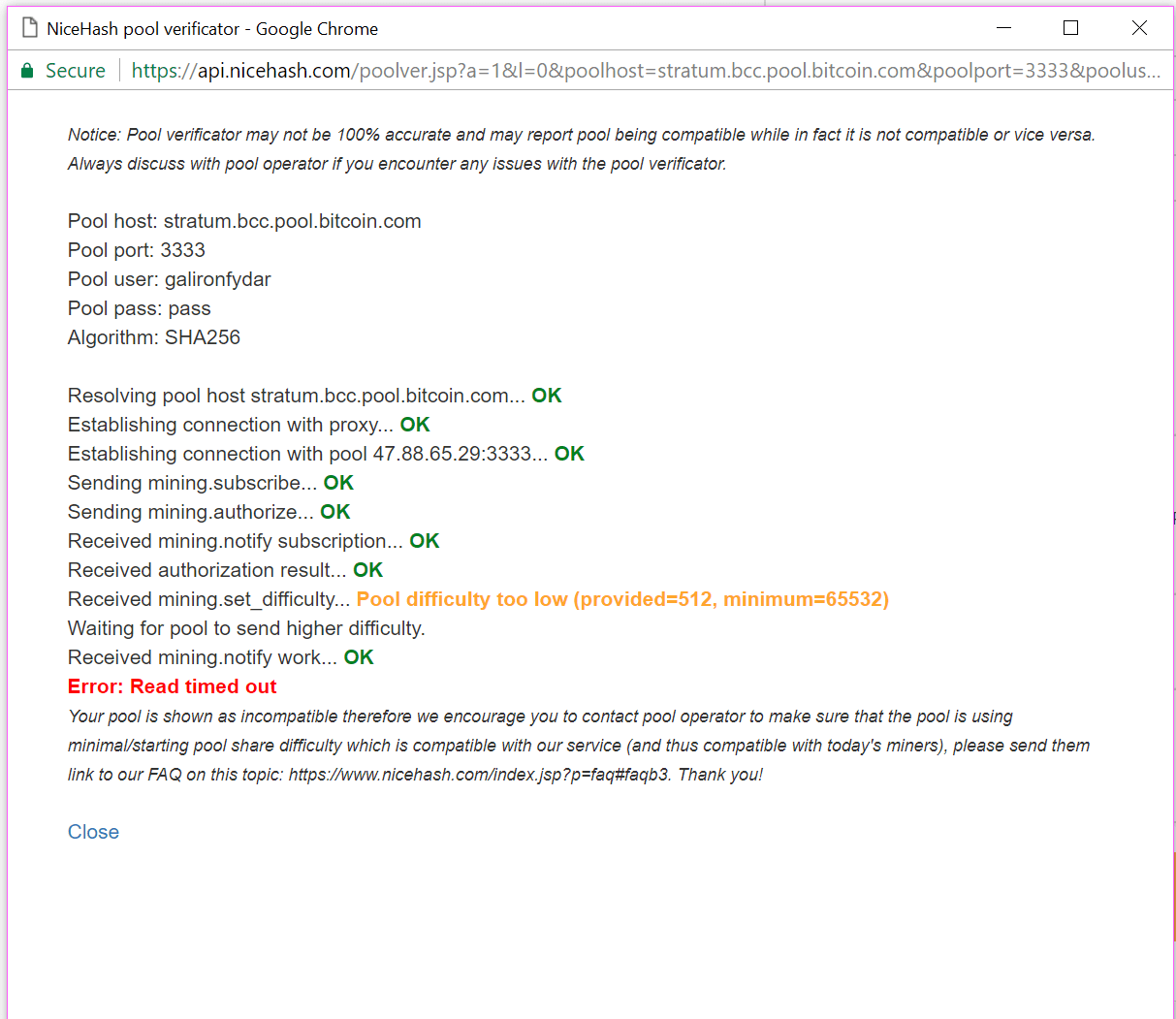Click the page document icon in title bar
This screenshot has height=1019, width=1176.
(29, 28)
